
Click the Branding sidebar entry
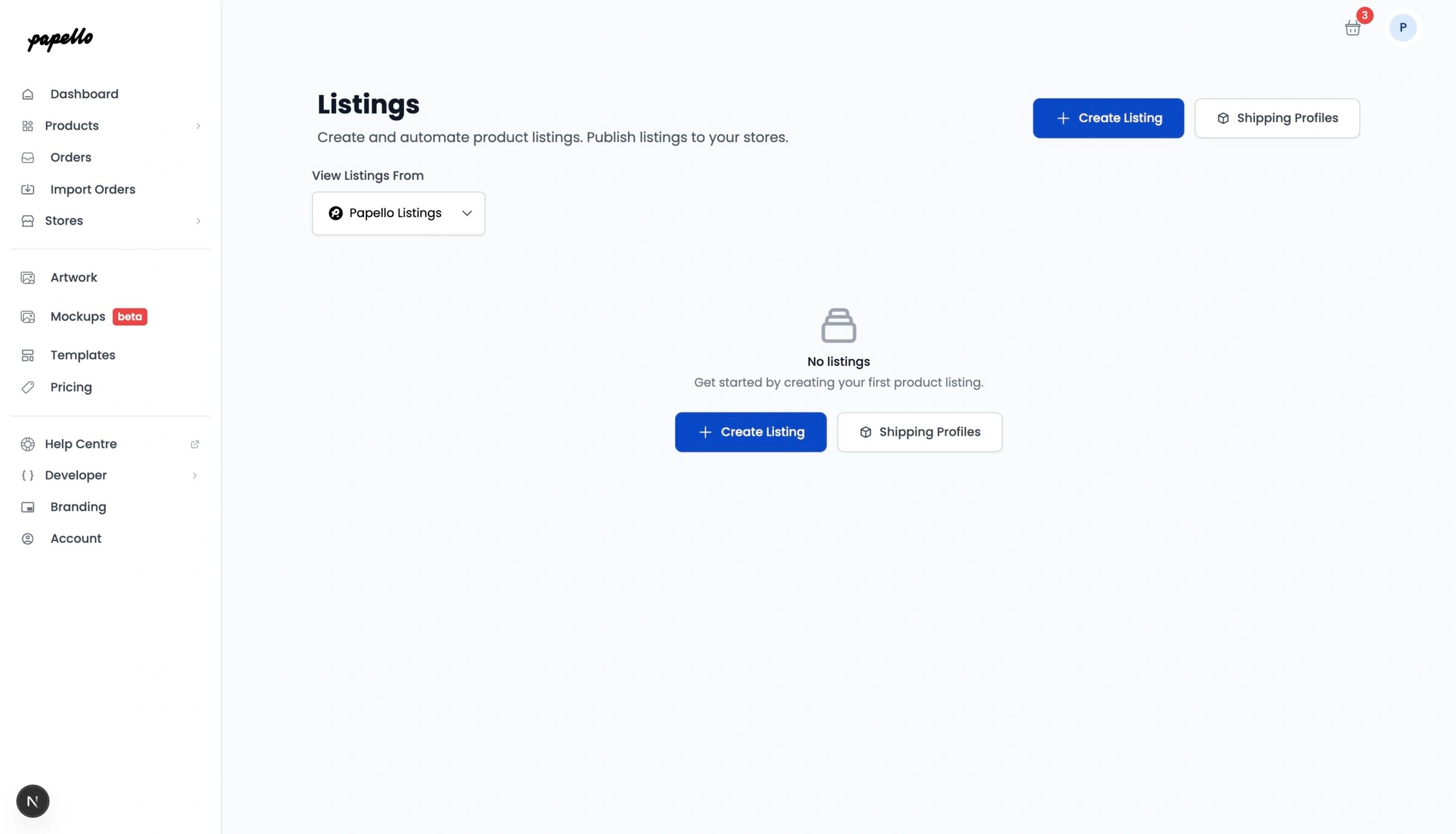(x=78, y=507)
